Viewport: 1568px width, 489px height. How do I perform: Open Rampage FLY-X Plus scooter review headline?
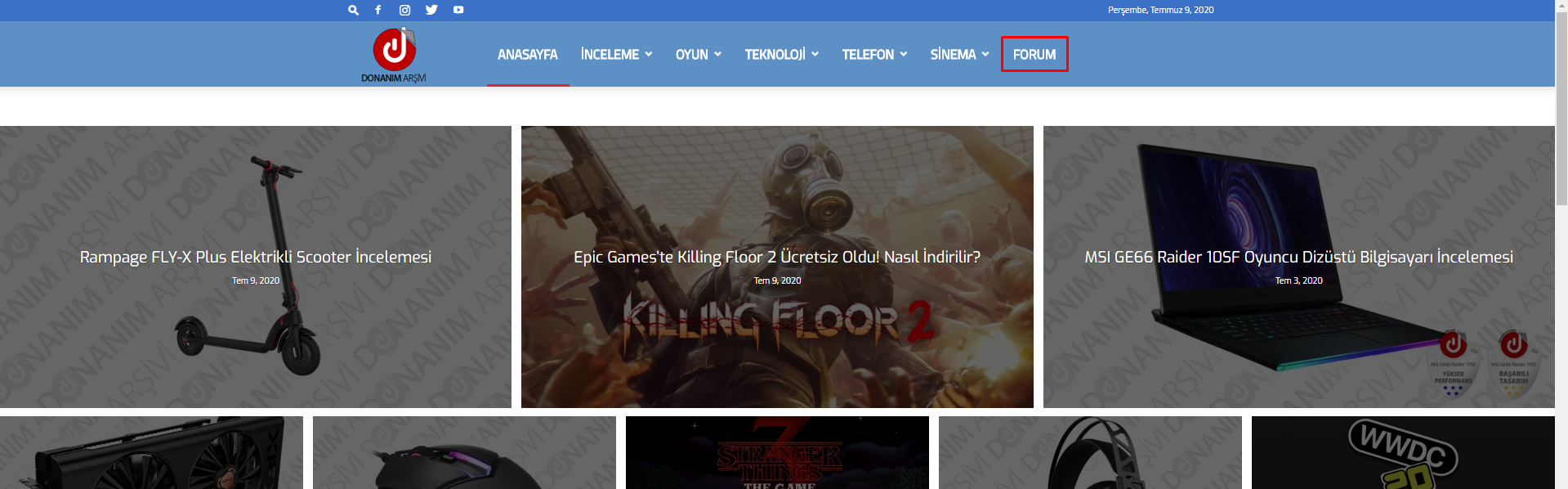256,257
